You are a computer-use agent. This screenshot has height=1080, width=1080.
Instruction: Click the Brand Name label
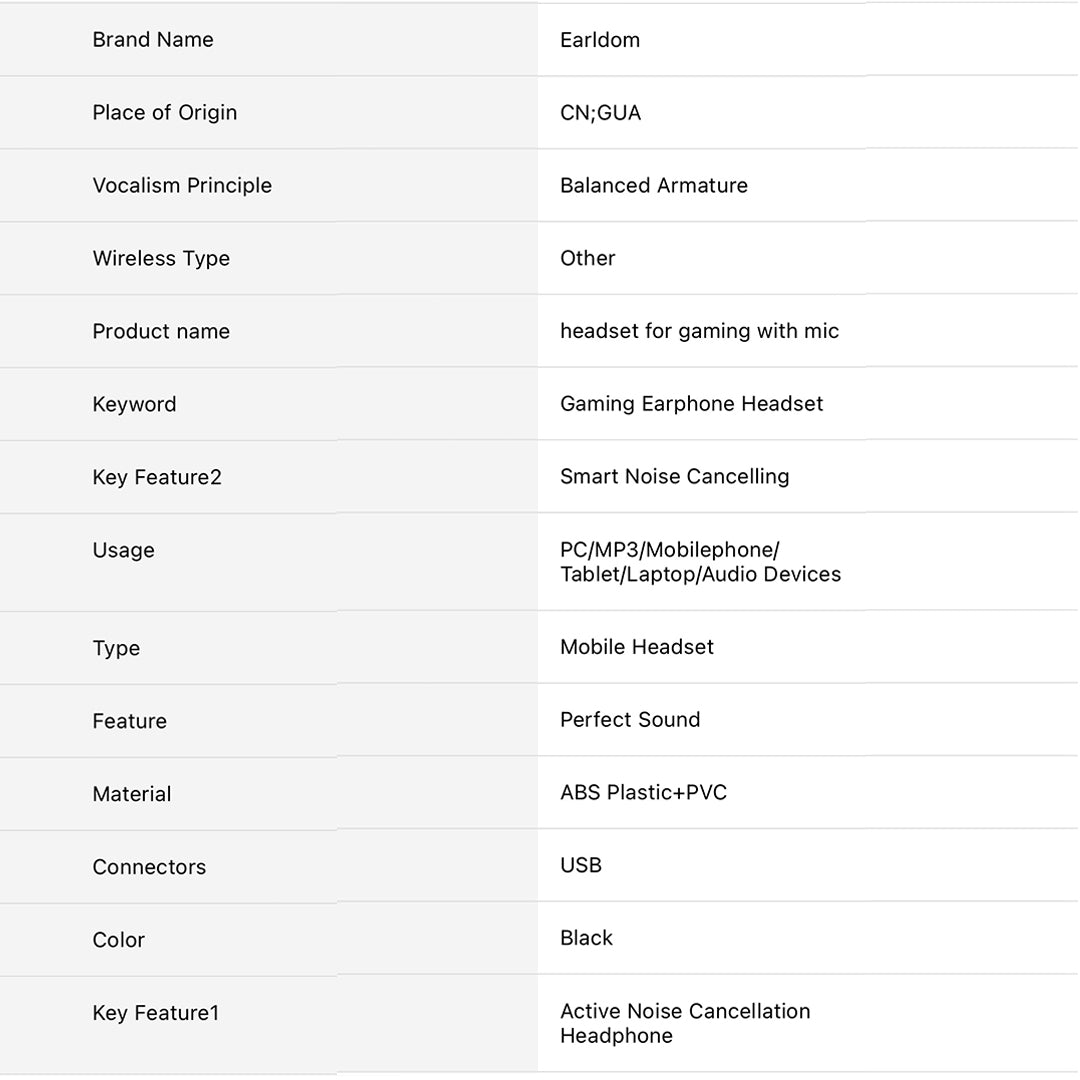(153, 40)
